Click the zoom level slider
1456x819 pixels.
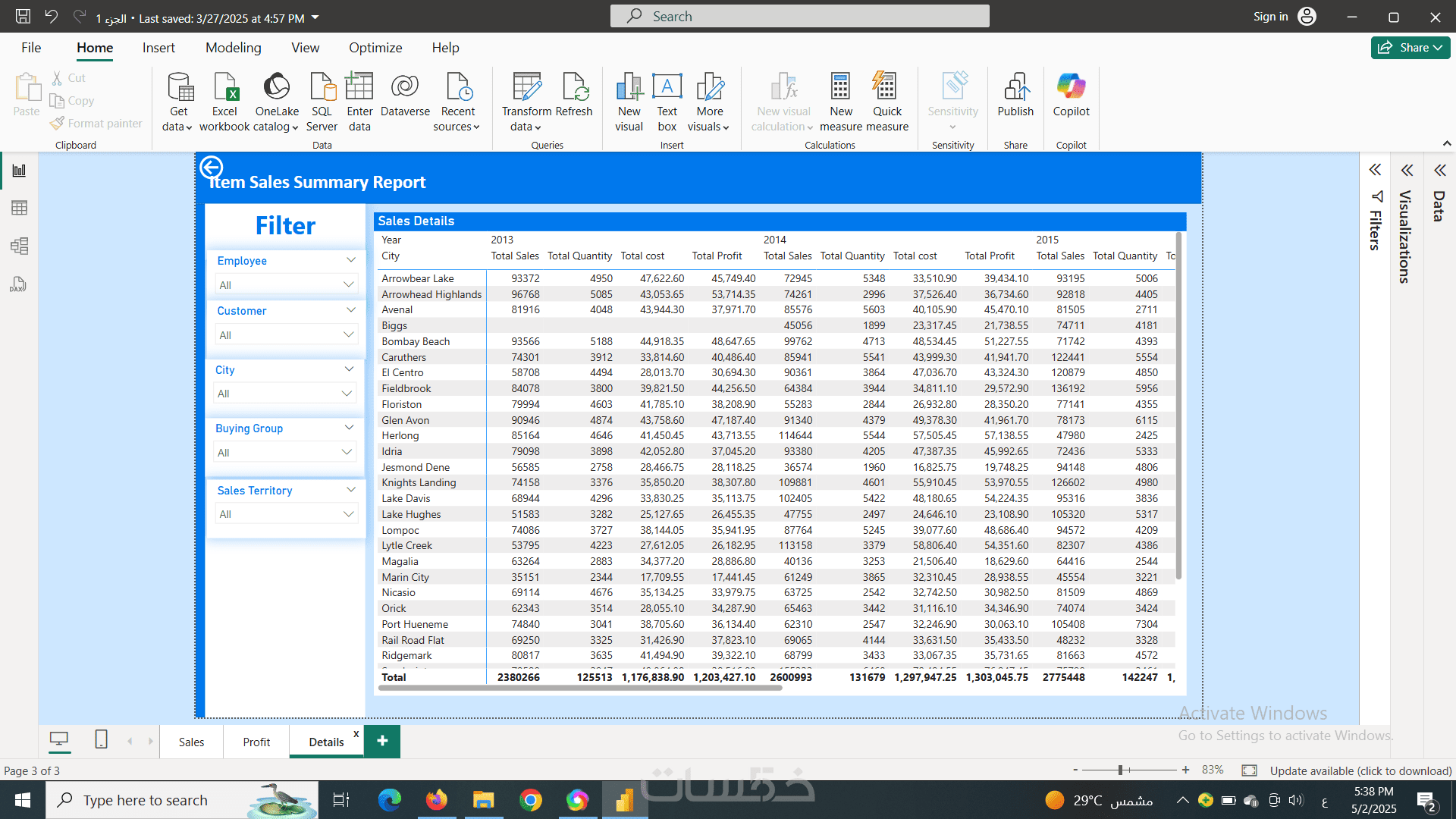(x=1120, y=770)
